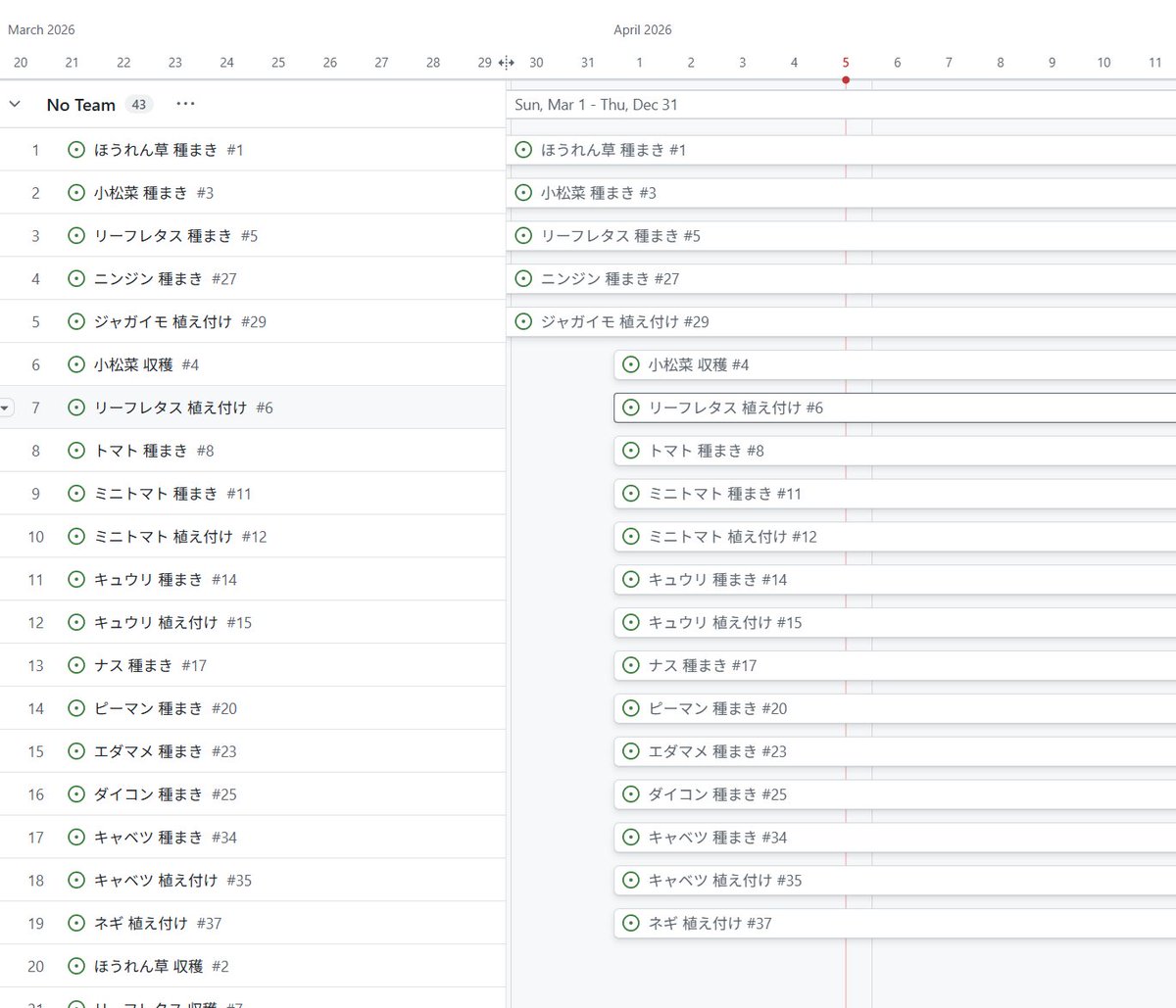Click the status icon on ジャガイモ 植え付け #29 roadmap bar
Viewport: 1176px width, 1008px height.
pos(523,321)
